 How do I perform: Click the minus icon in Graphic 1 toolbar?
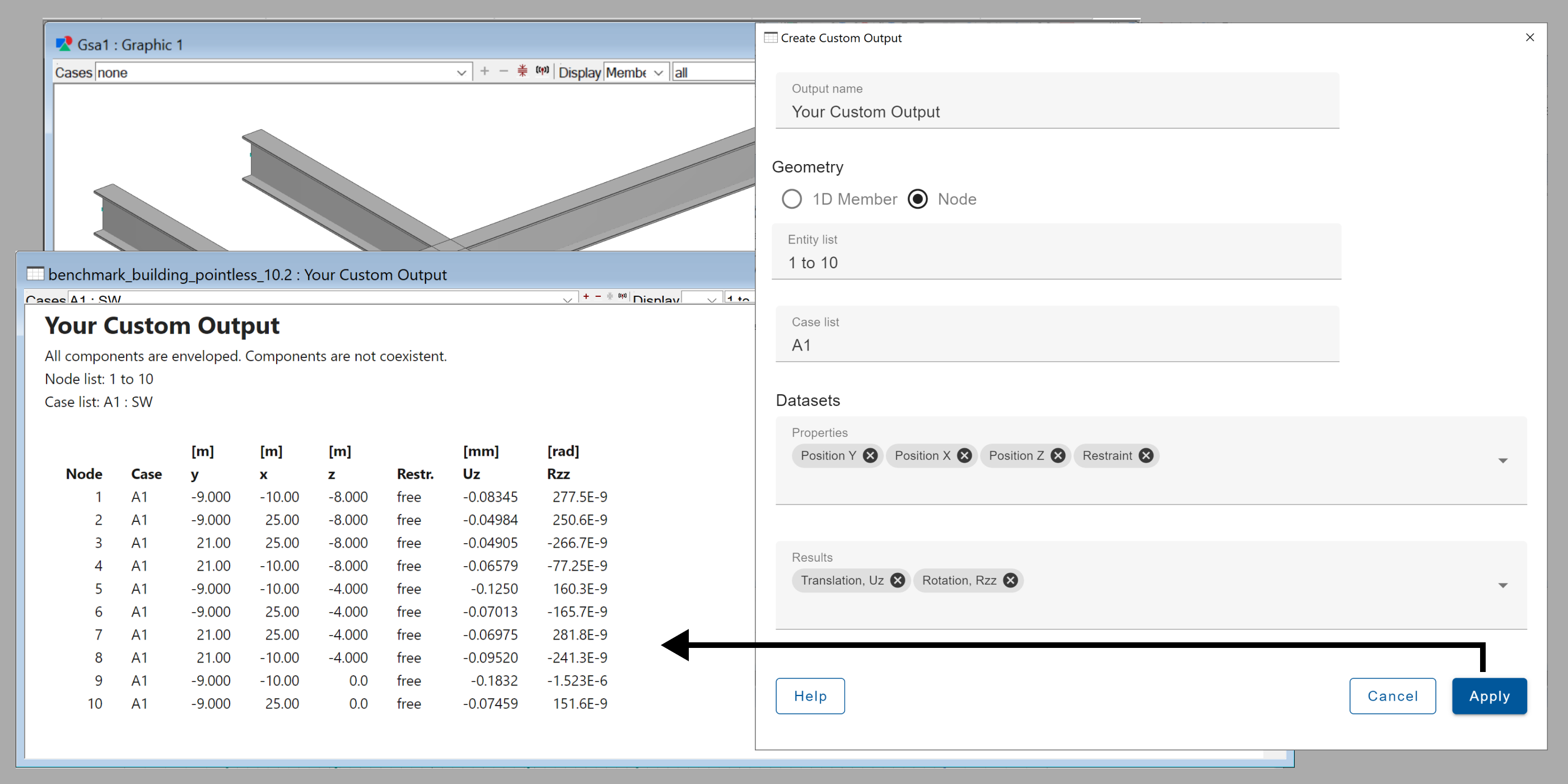point(503,71)
